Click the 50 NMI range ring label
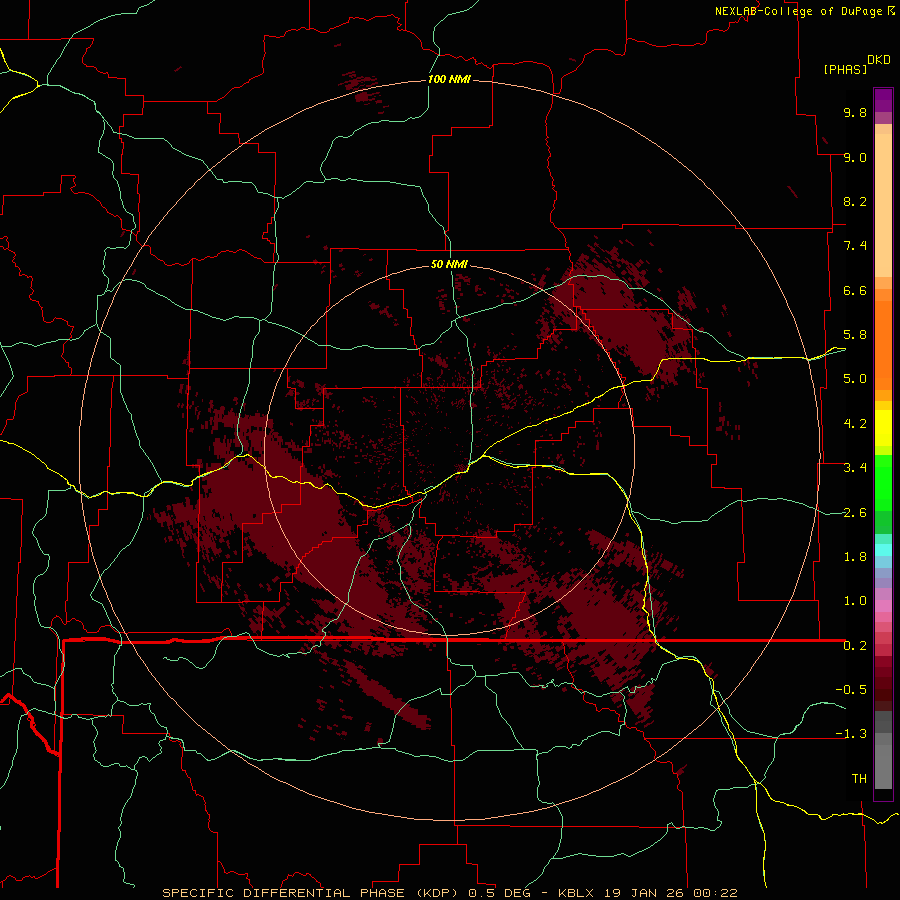This screenshot has width=900, height=900. (x=449, y=265)
